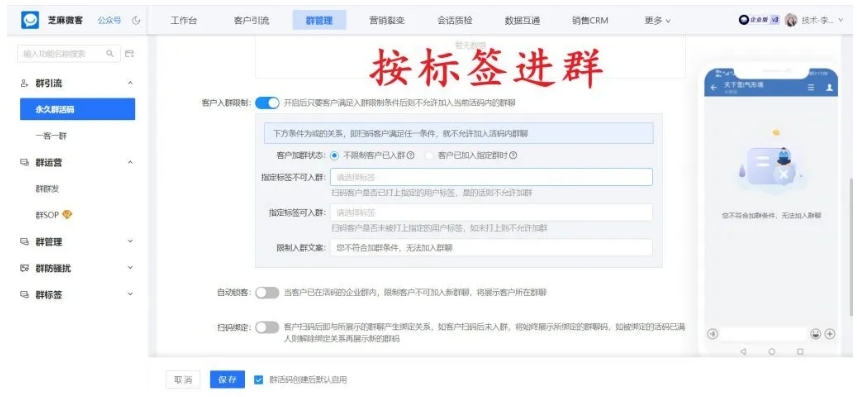Viewport: 857px width, 397px height.
Task: Open the 营销裂变 tab
Action: point(387,20)
